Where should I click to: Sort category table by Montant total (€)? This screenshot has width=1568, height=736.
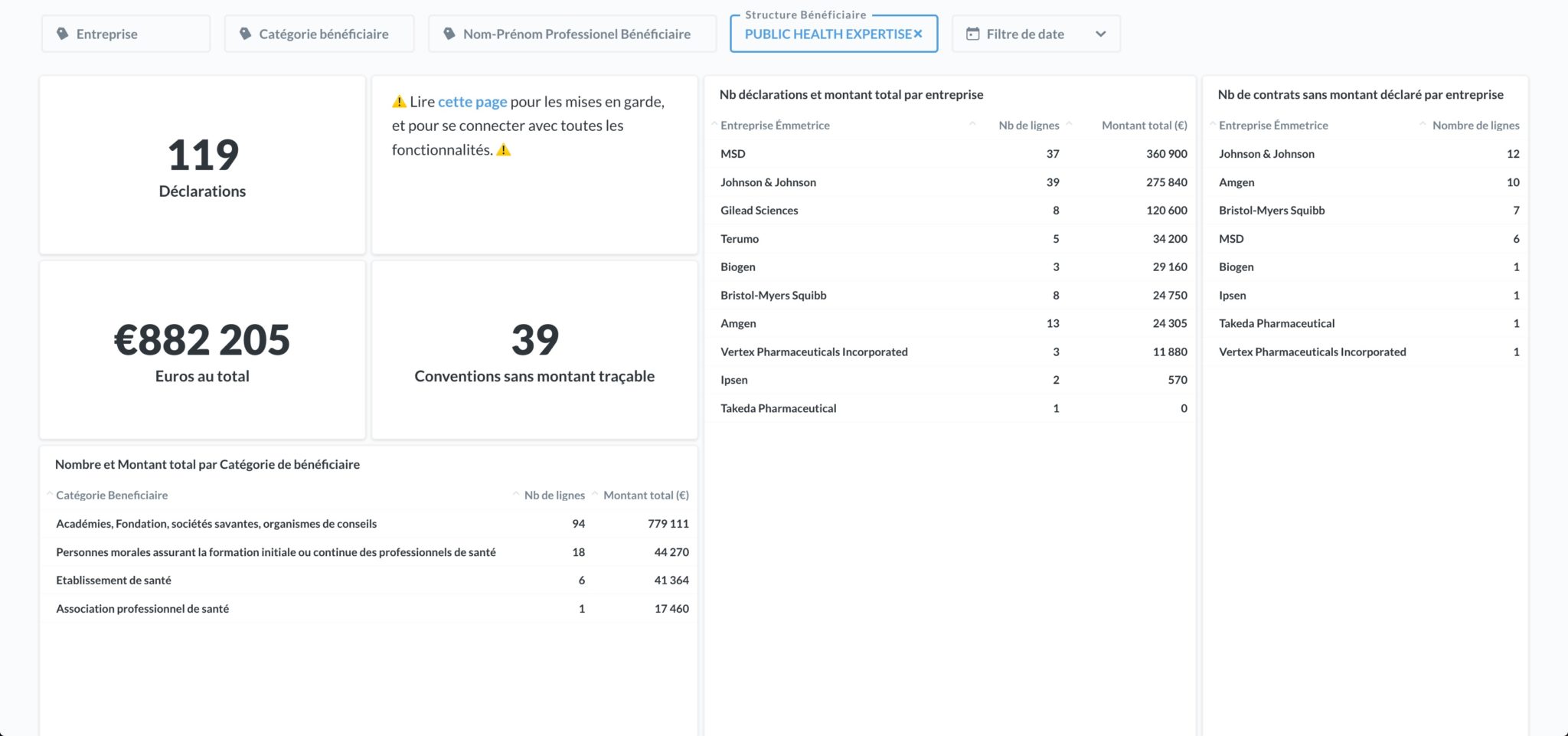pyautogui.click(x=646, y=496)
